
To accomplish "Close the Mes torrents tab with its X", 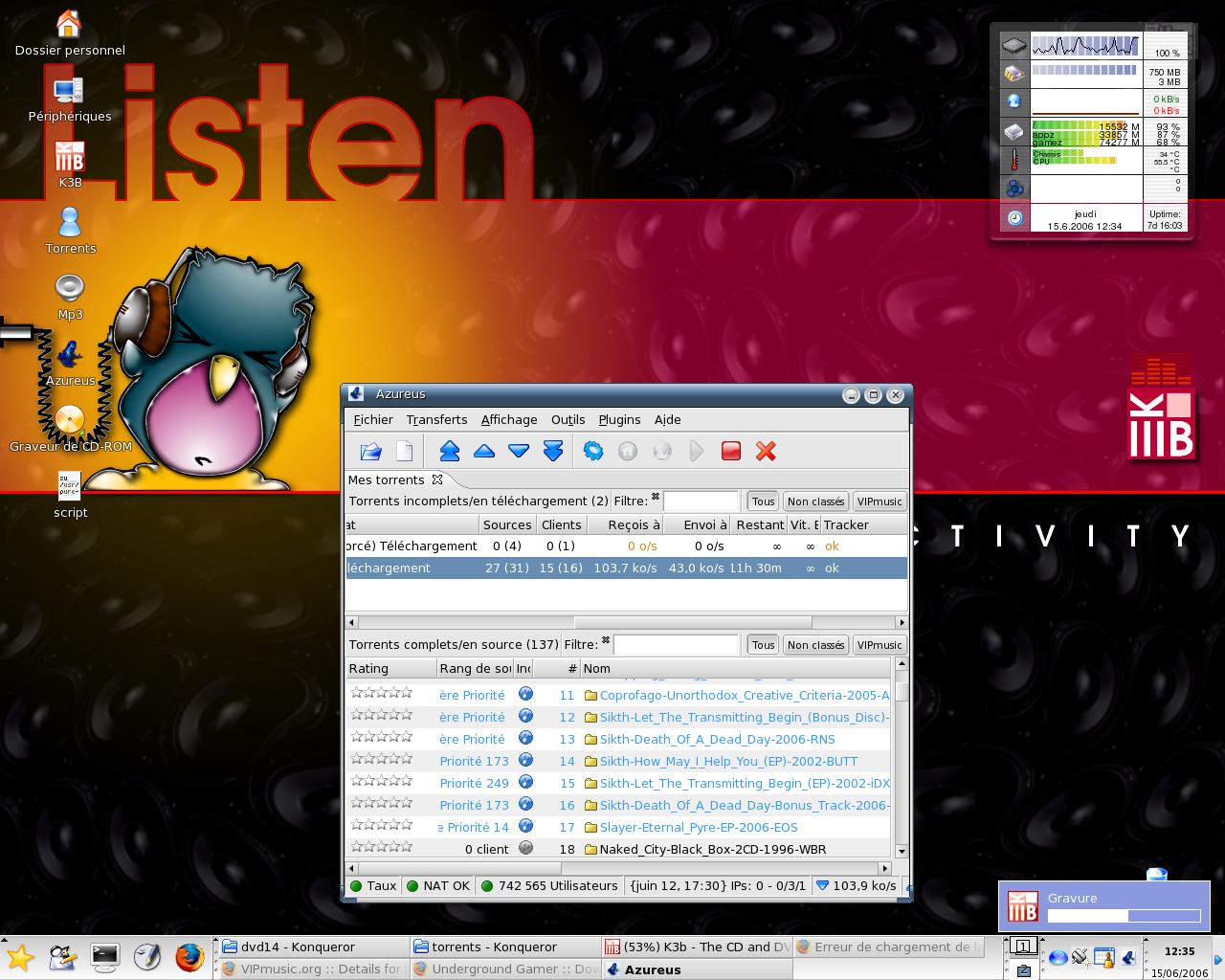I will 437,479.
